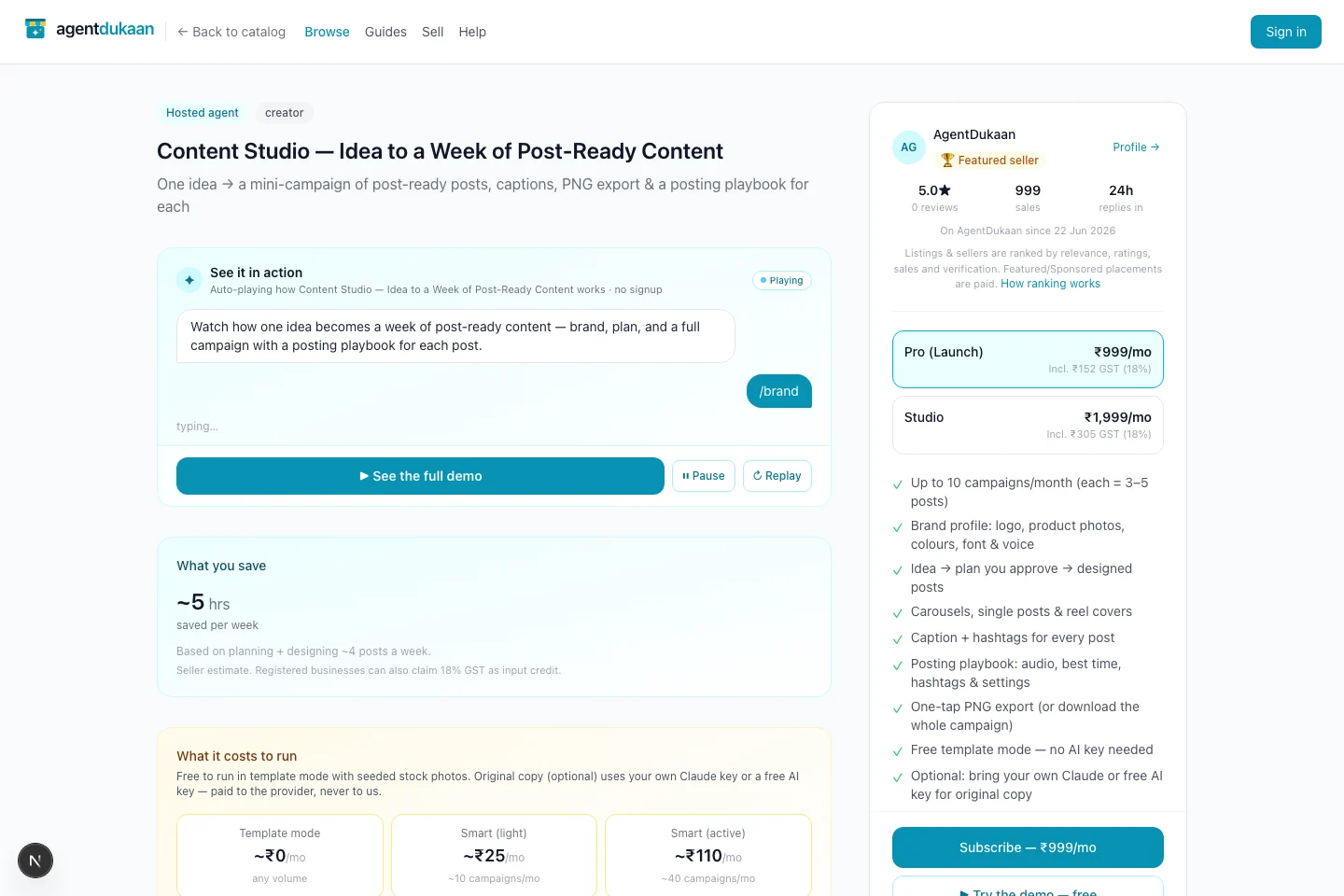Click the agentdukaan logo icon
Screen dimensions: 1344x896
[x=35, y=29]
